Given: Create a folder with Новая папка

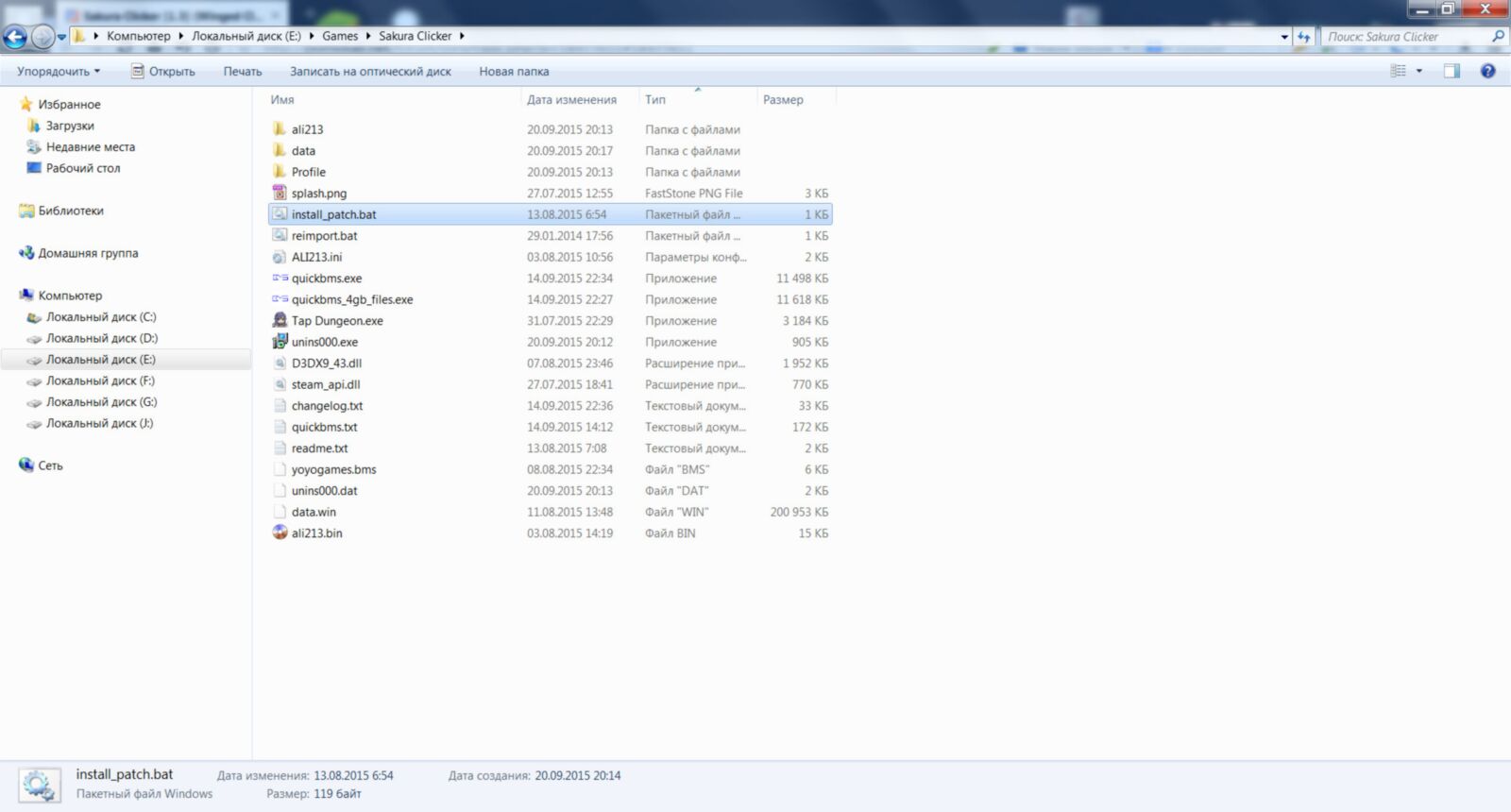Looking at the screenshot, I should coord(514,72).
